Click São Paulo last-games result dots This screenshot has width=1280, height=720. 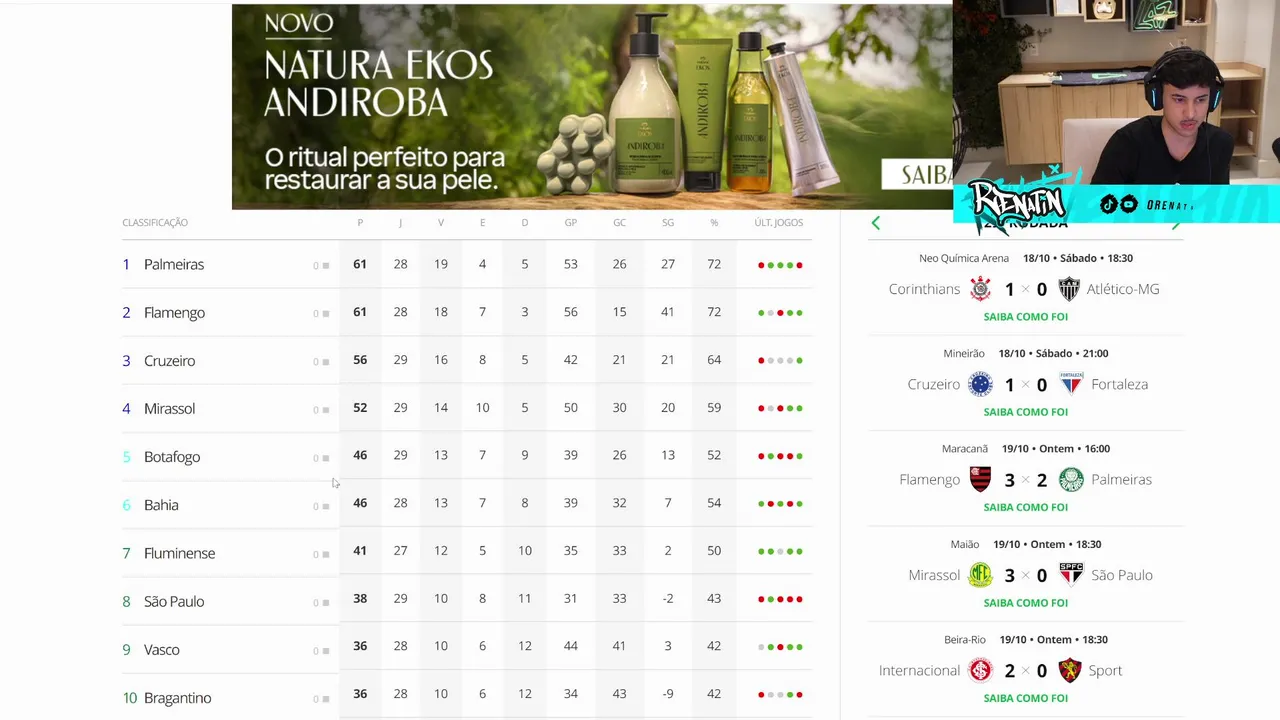pyautogui.click(x=780, y=599)
